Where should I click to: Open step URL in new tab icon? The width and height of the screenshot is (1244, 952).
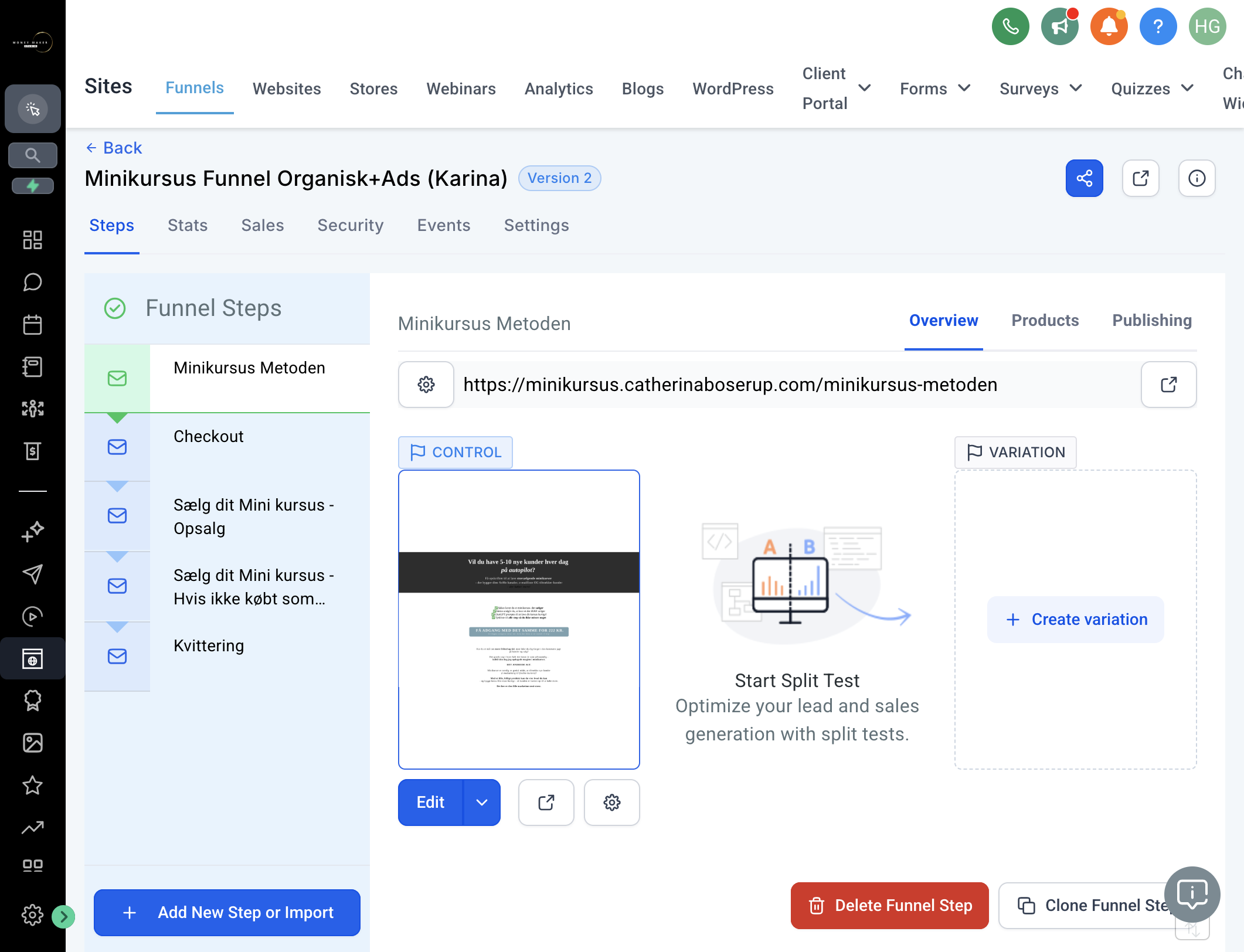pos(1168,385)
